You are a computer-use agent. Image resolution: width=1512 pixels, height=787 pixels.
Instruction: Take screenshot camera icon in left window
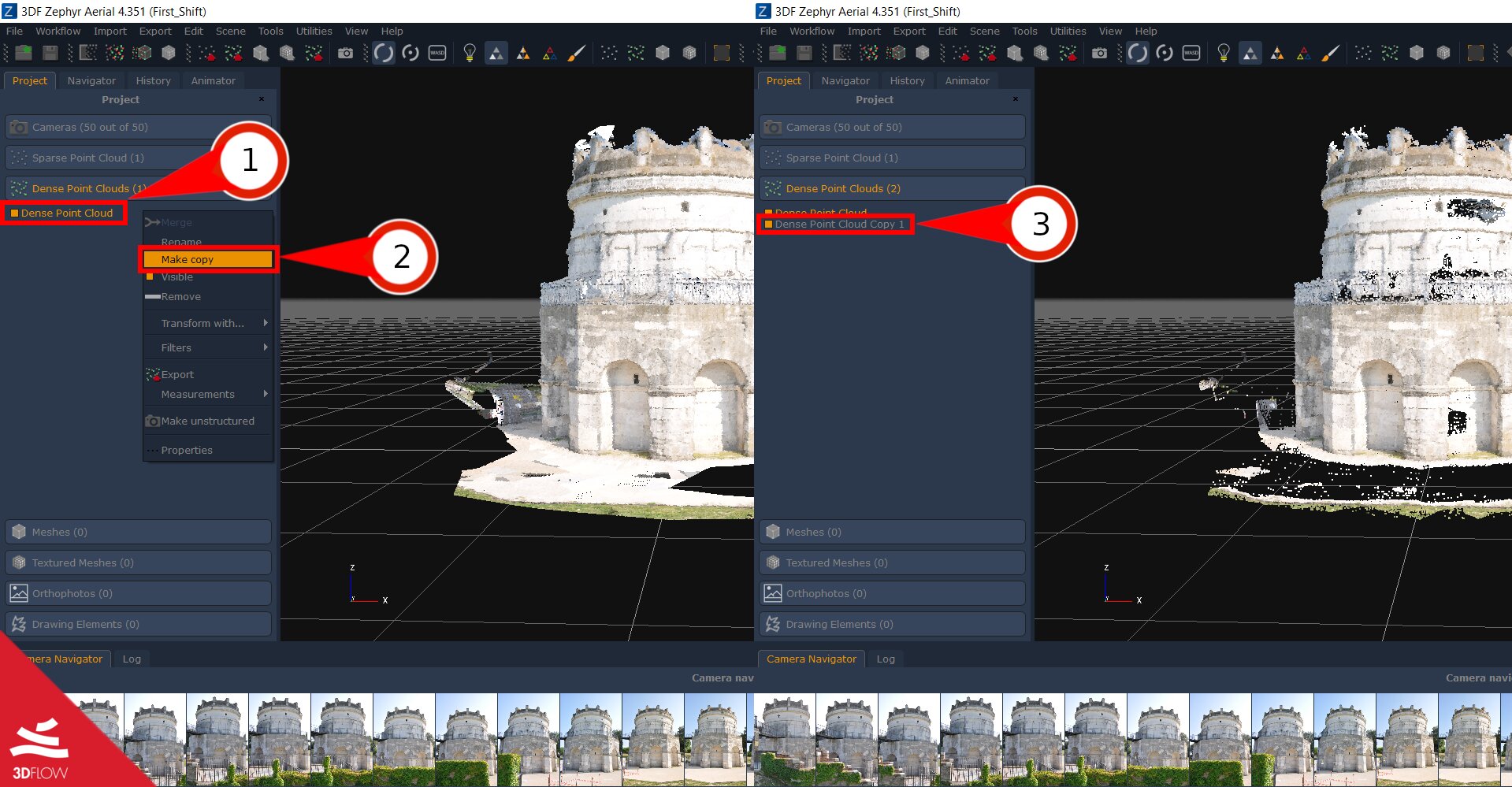click(x=345, y=53)
